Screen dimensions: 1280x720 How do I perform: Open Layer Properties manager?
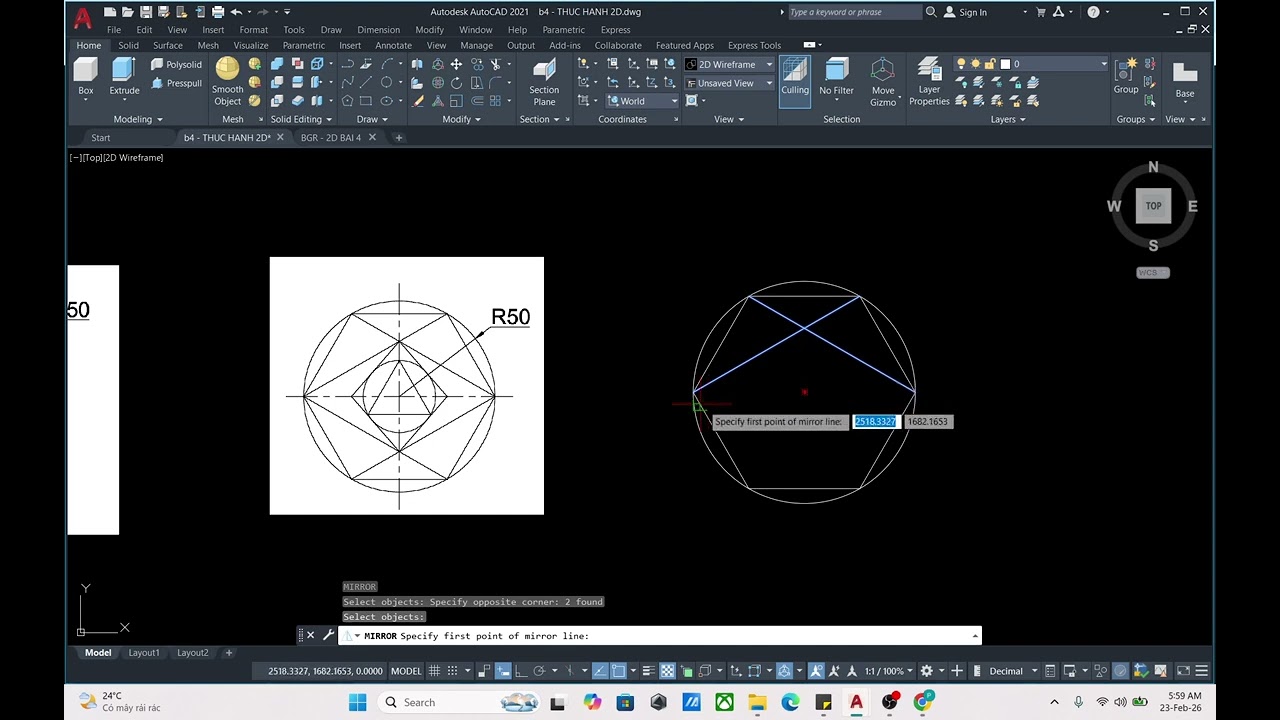pyautogui.click(x=929, y=81)
